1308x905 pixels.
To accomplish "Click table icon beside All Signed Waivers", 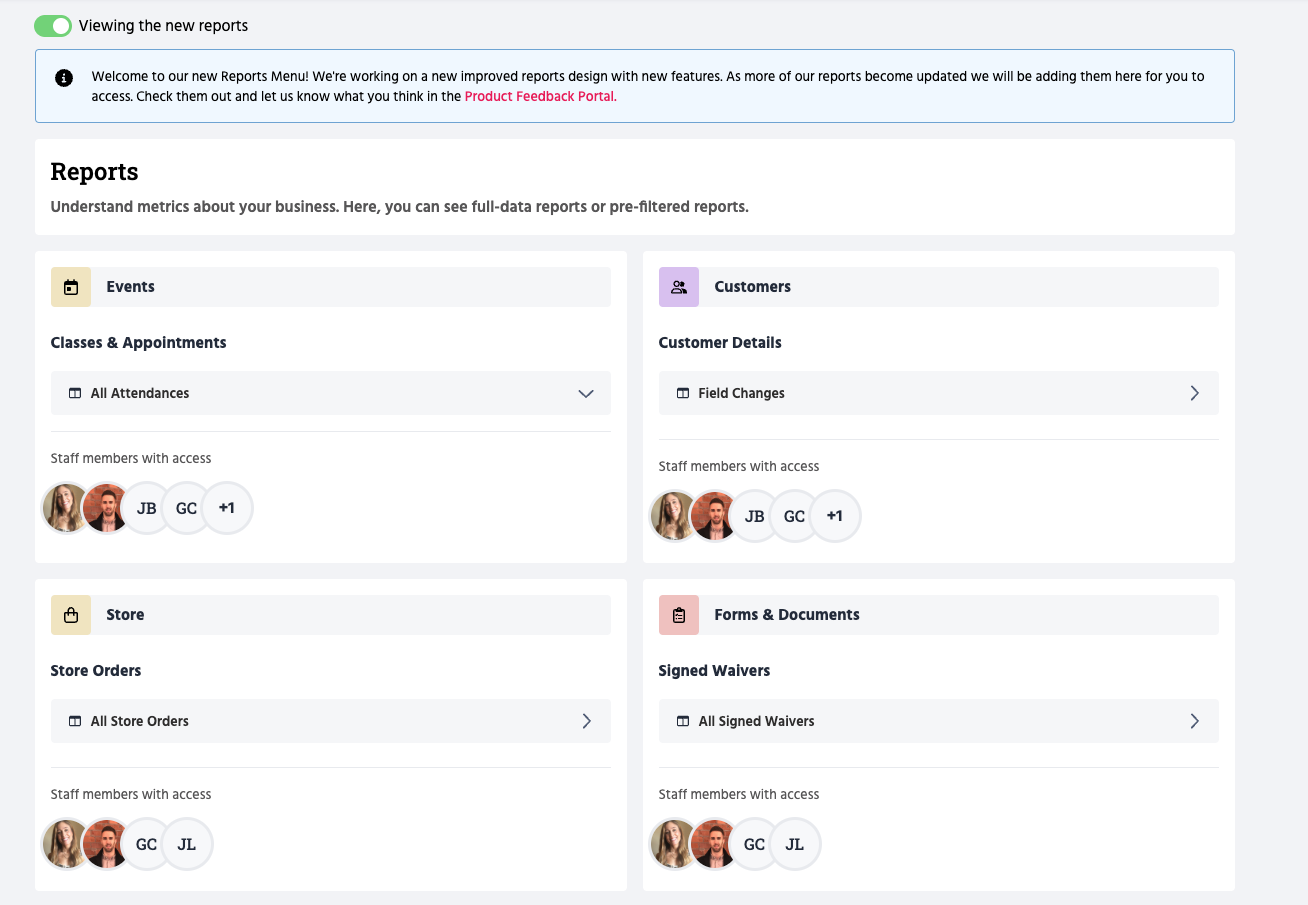I will click(683, 721).
